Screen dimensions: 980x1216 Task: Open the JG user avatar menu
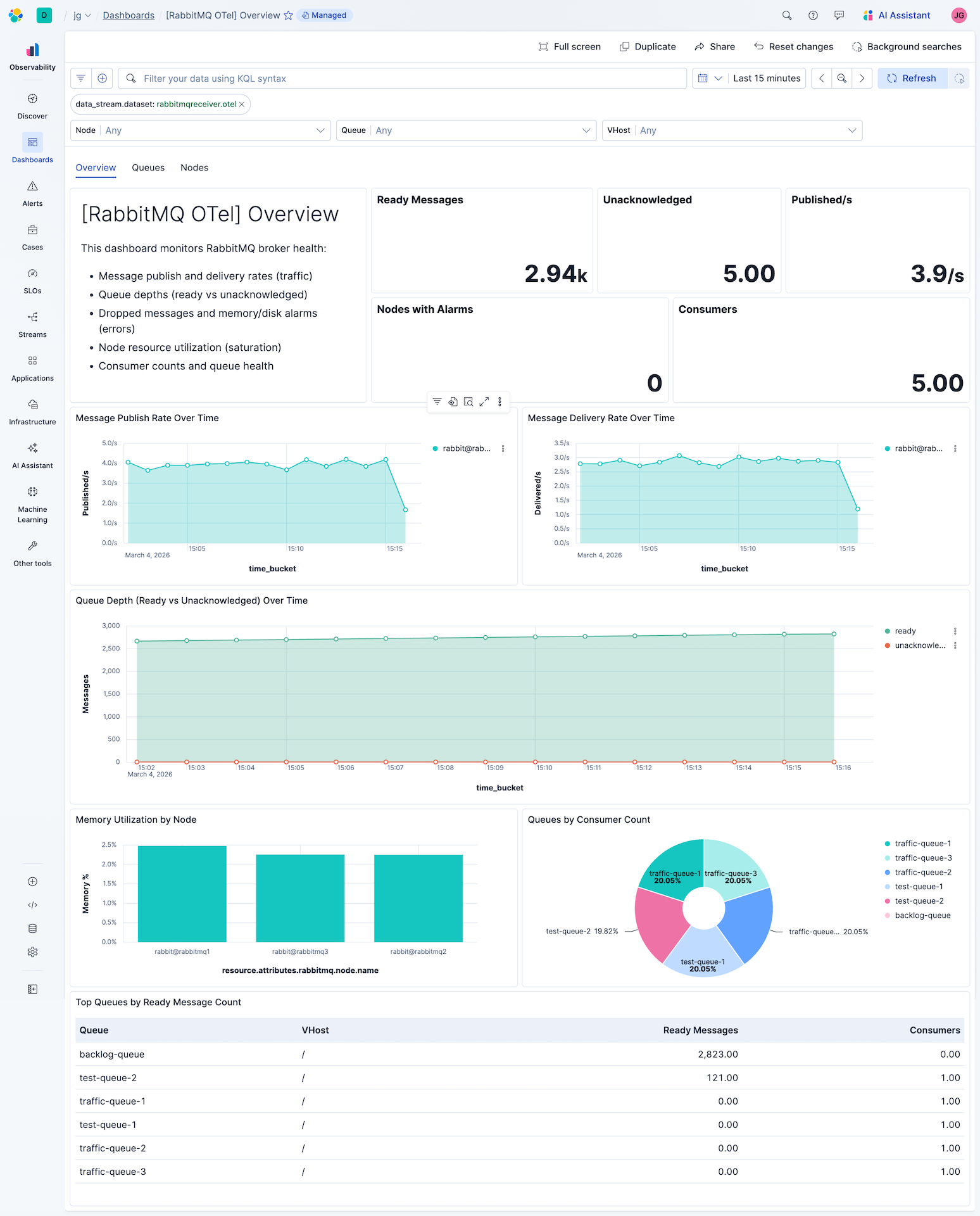click(959, 15)
